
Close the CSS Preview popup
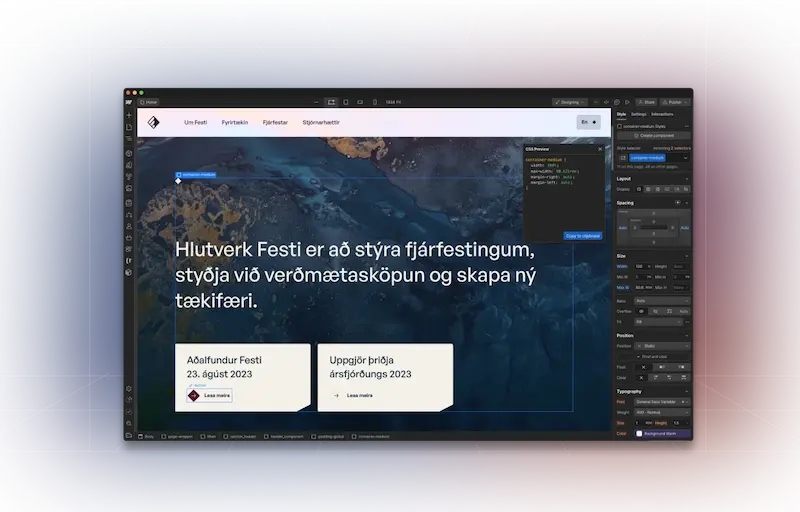pos(600,148)
